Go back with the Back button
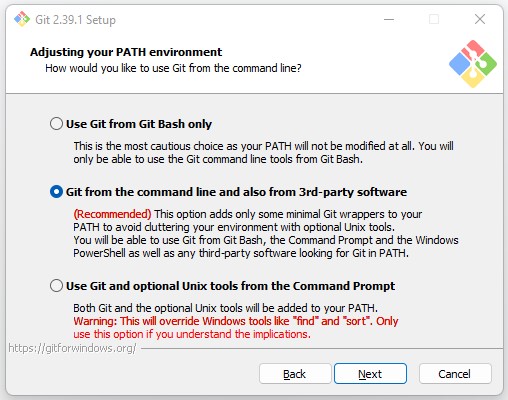The height and width of the screenshot is (400, 508). (x=295, y=374)
